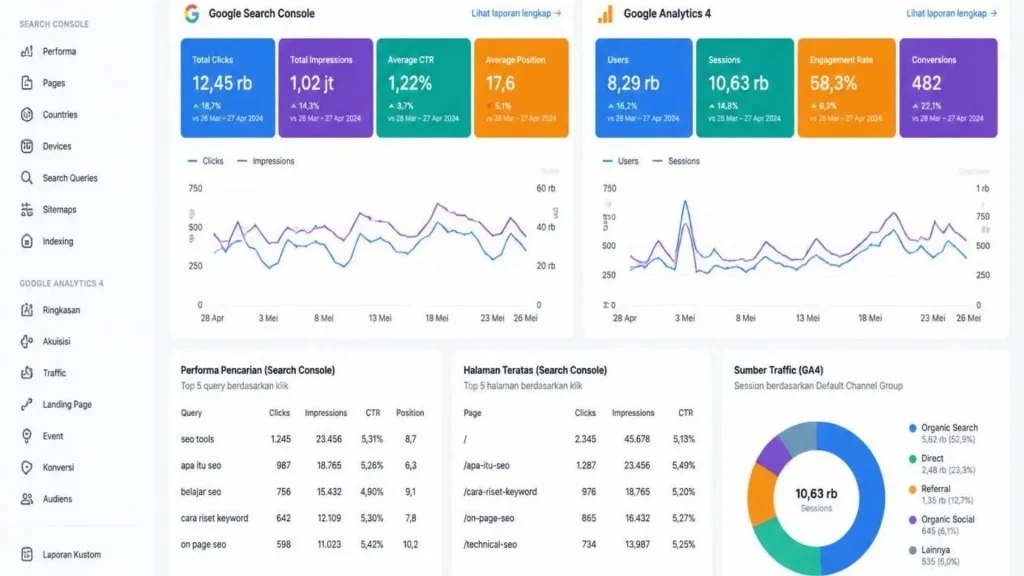Open Konversi in sidebar

point(58,468)
